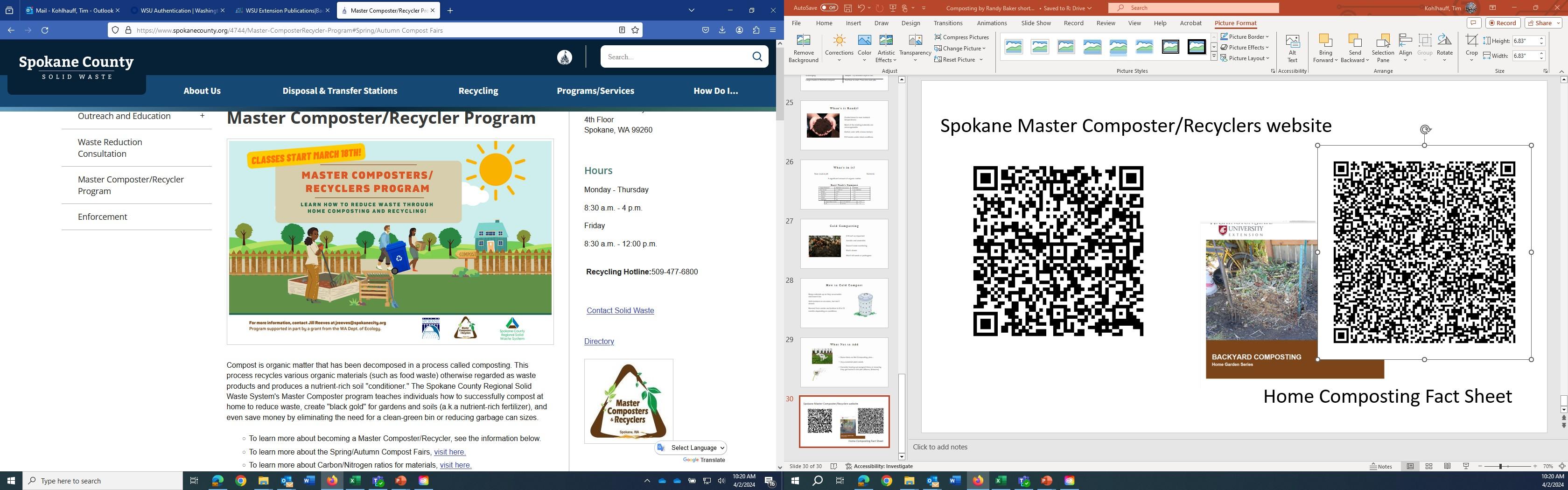Open the Picture Border dropdown
The image size is (1568, 490).
(1244, 36)
